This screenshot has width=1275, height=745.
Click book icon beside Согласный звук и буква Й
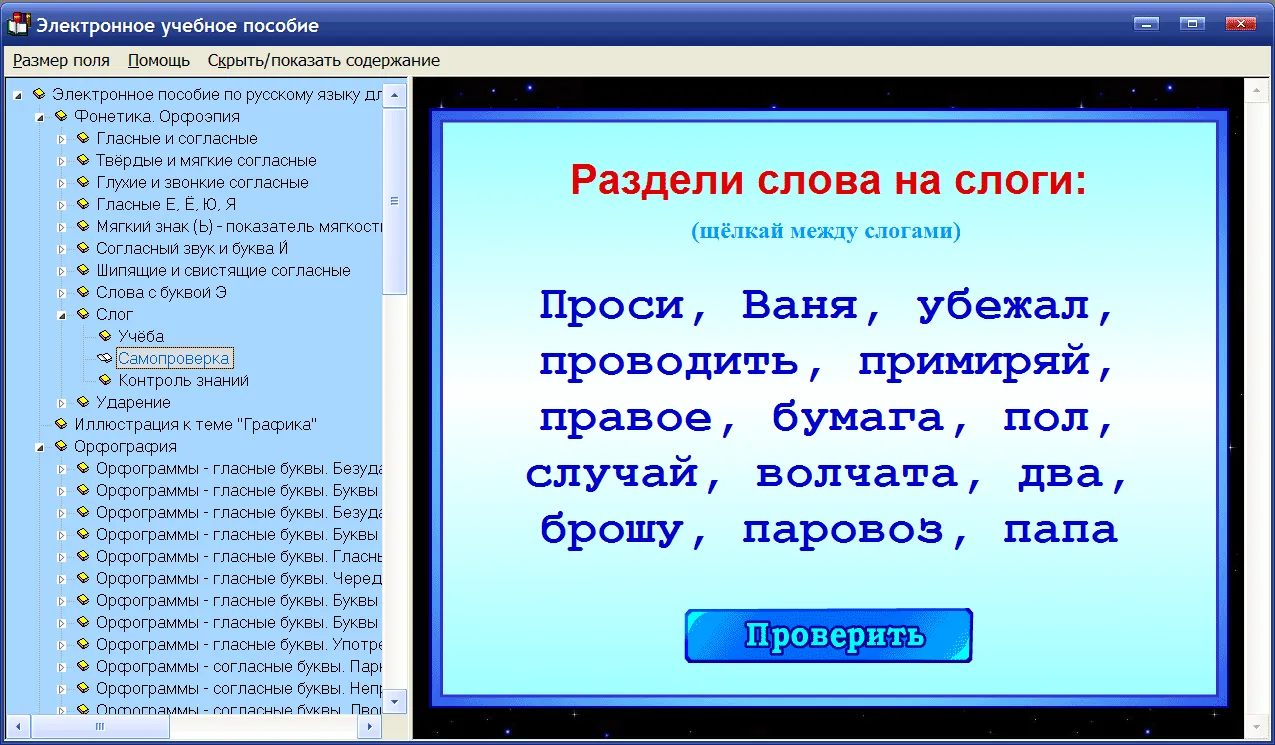83,248
